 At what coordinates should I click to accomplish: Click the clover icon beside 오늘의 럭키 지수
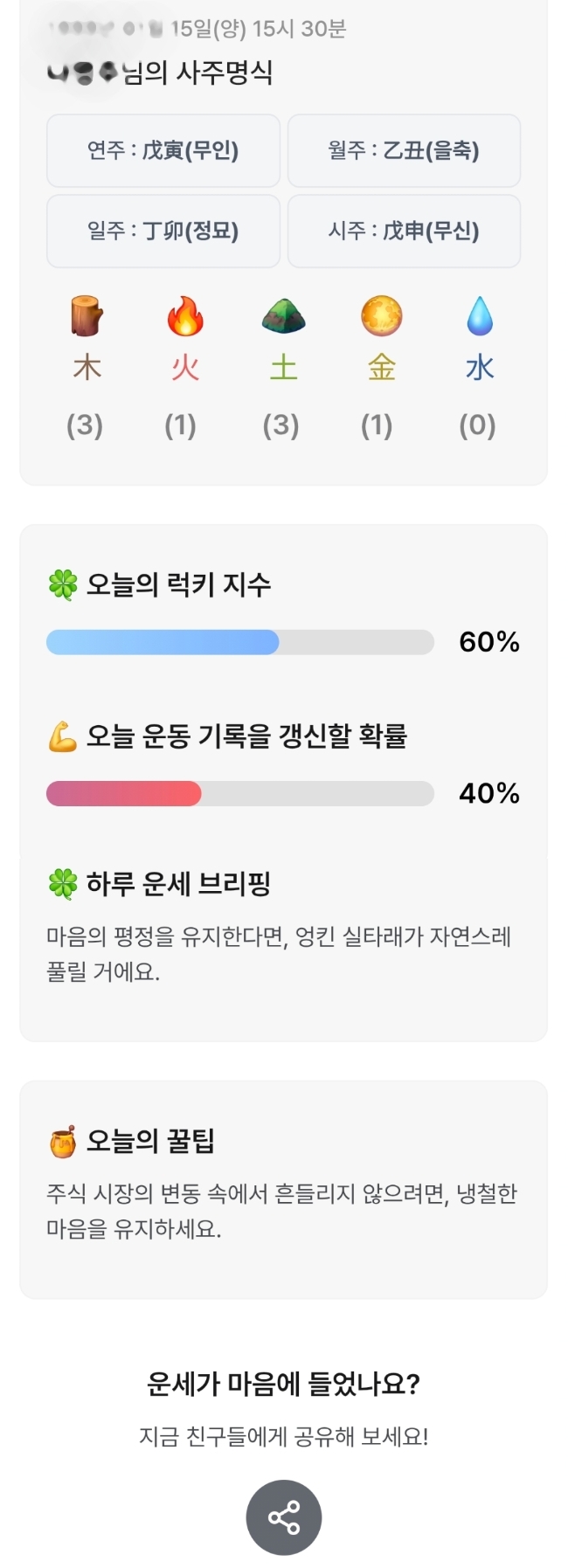(x=63, y=584)
